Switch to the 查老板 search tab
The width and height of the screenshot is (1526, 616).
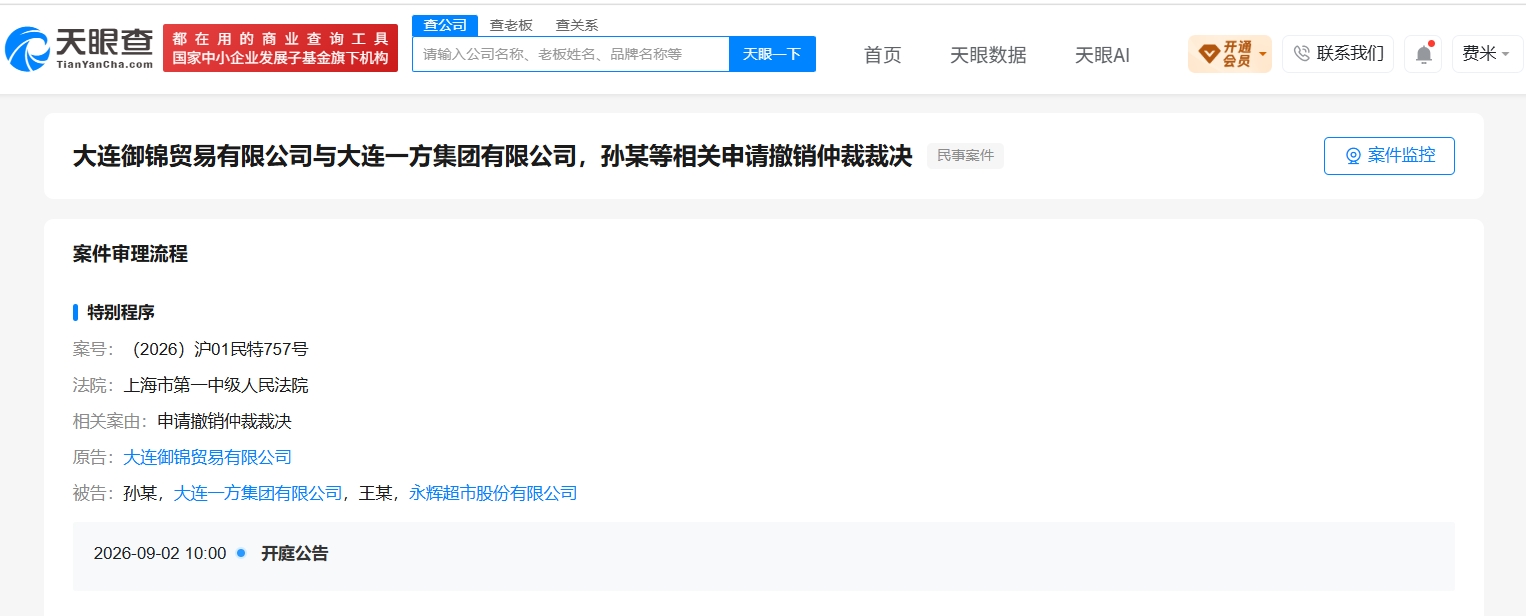click(x=510, y=25)
